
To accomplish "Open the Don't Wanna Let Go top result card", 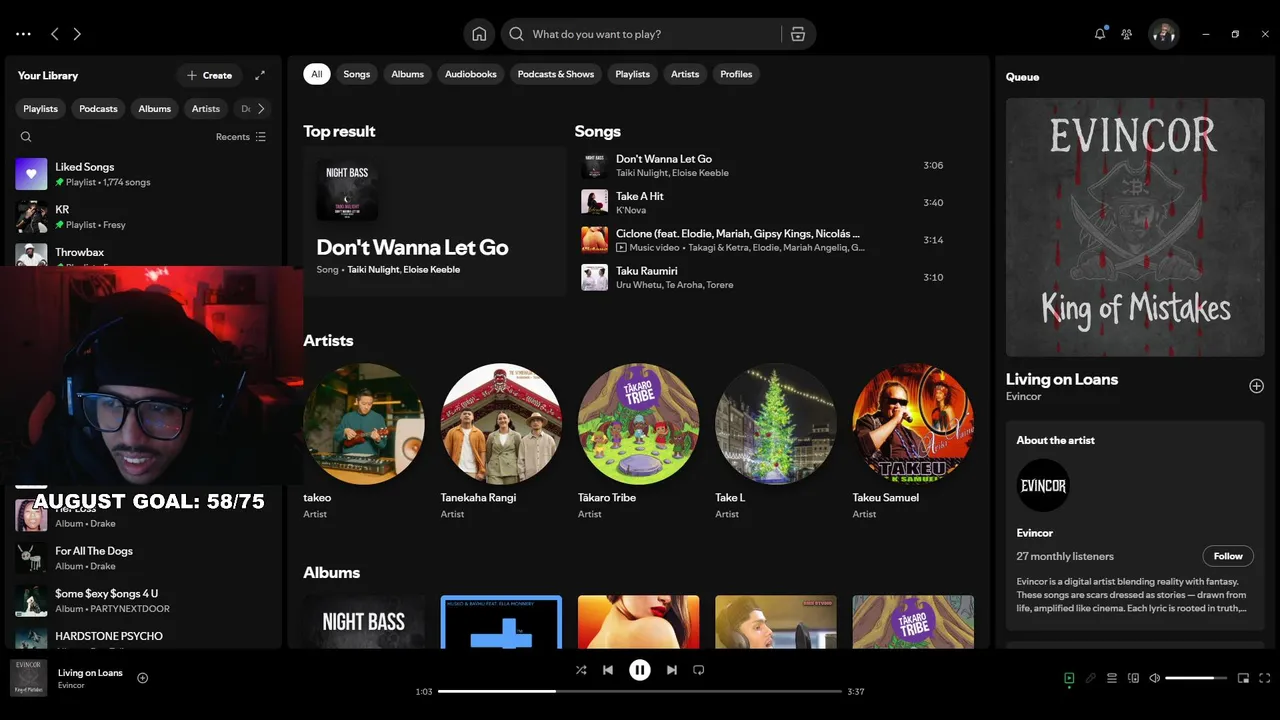I will click(x=435, y=222).
